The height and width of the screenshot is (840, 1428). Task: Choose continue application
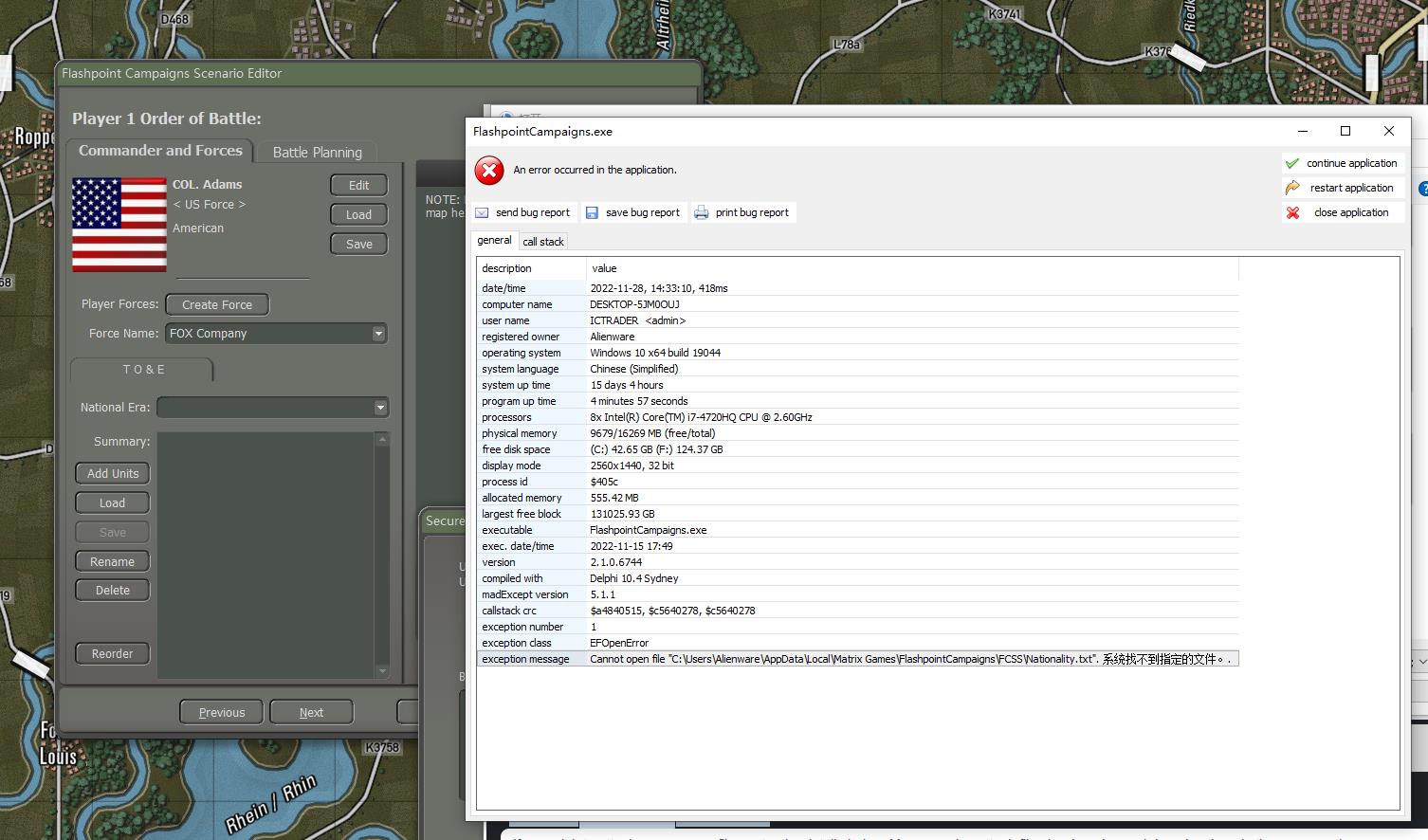tap(1343, 163)
